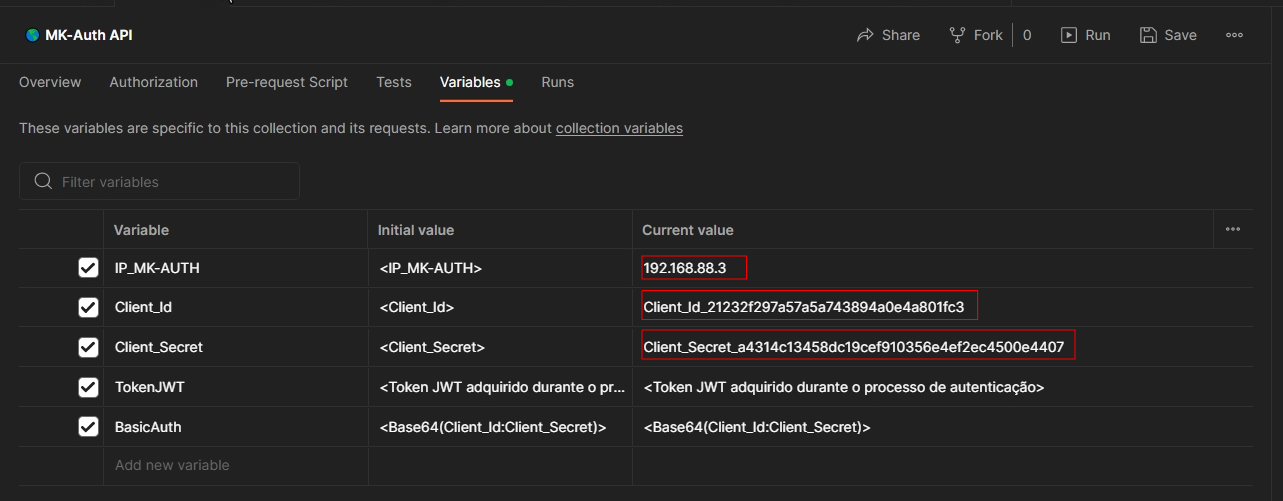1283x501 pixels.
Task: Open the Pre-request Script tab
Action: [286, 82]
